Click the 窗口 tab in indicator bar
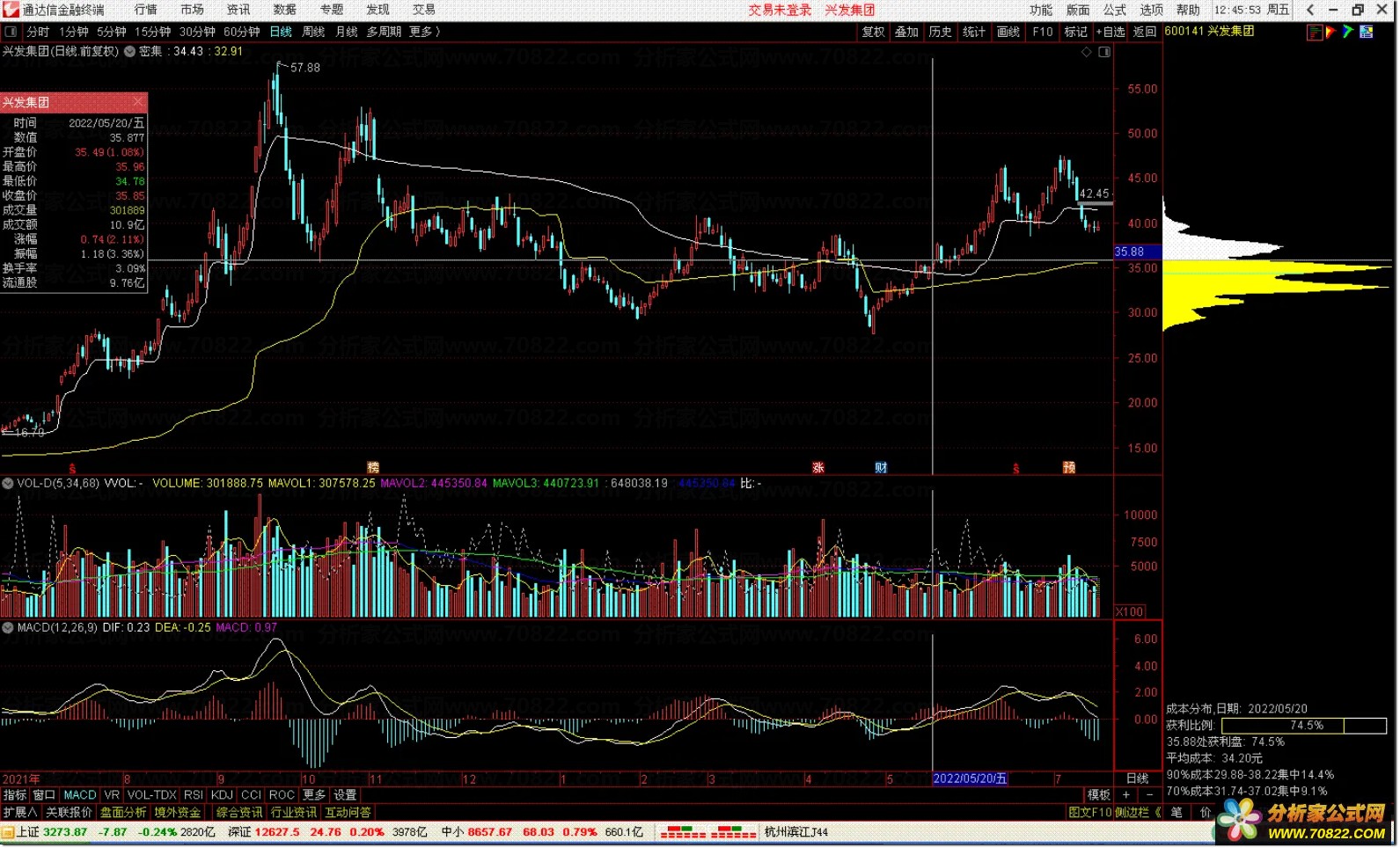This screenshot has width=1400, height=848. pos(44,795)
